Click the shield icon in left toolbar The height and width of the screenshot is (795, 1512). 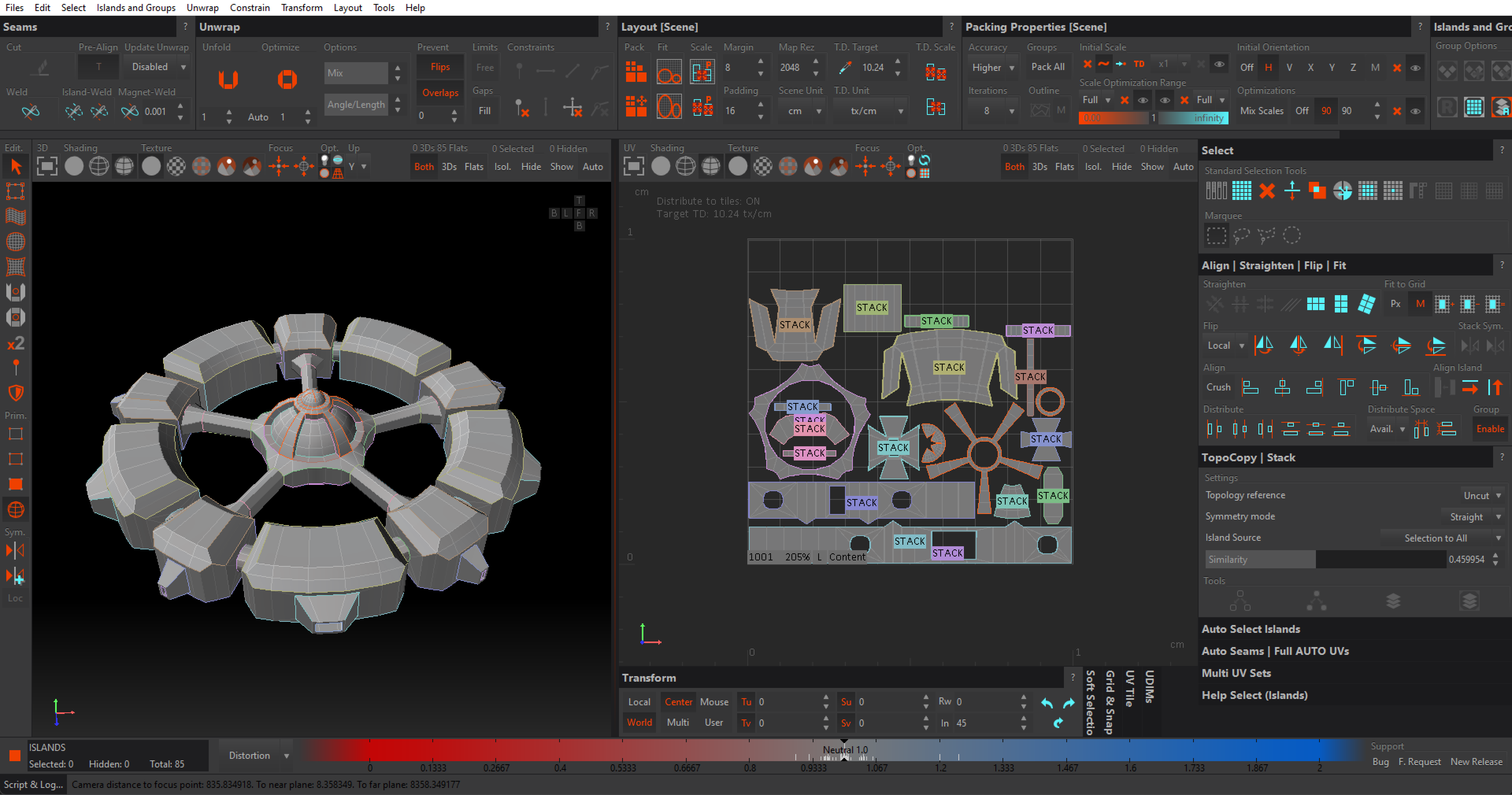16,392
